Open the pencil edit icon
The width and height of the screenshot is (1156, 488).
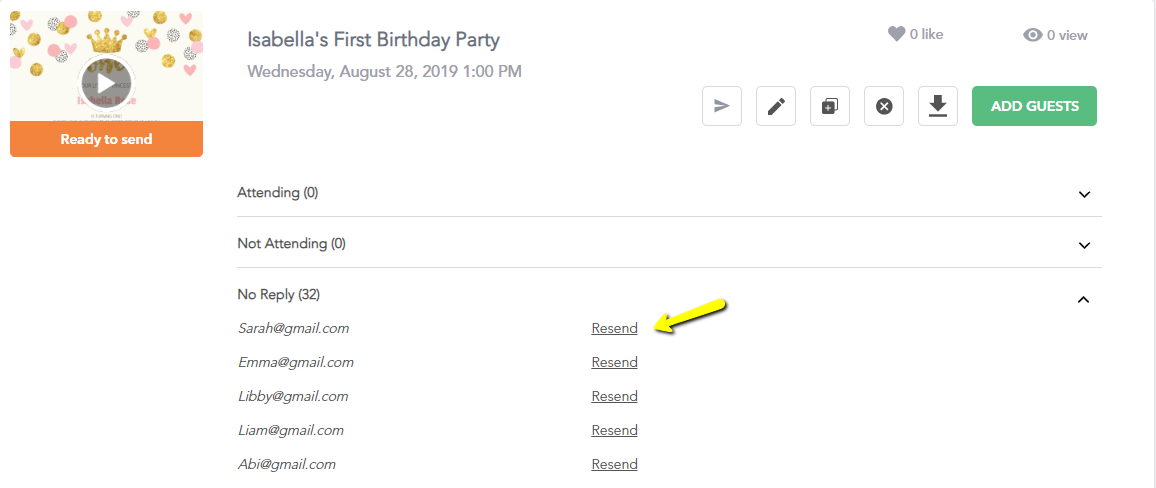776,106
